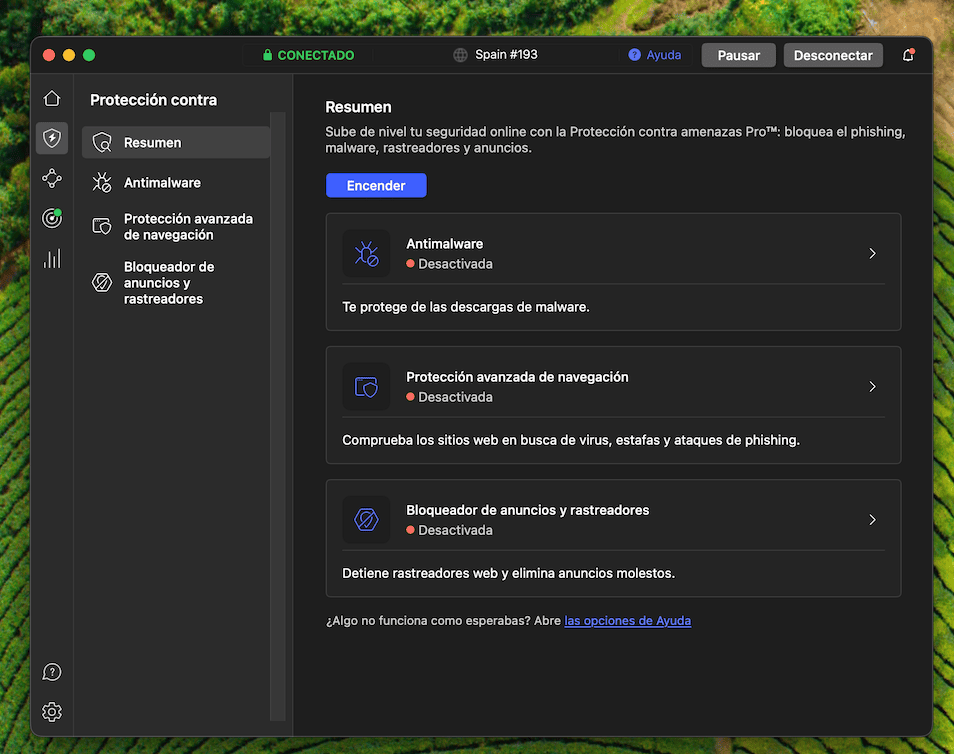The image size is (954, 754).
Task: Click the sidebar menu scrollbar
Action: pos(277,416)
